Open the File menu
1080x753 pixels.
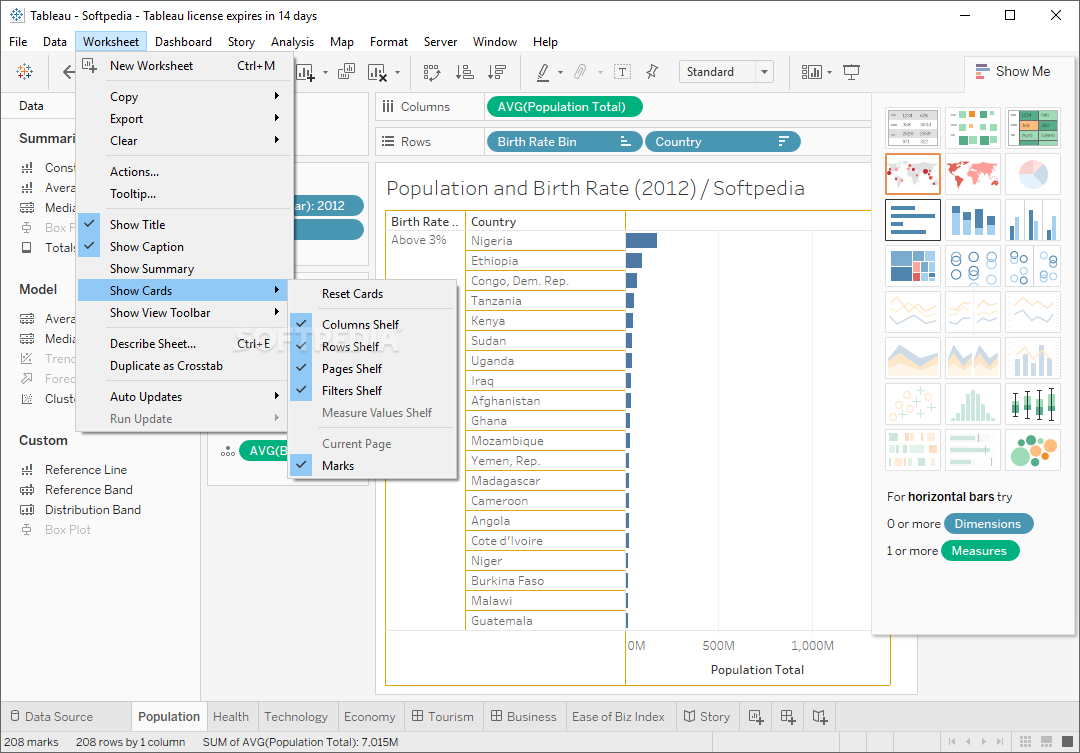point(18,42)
